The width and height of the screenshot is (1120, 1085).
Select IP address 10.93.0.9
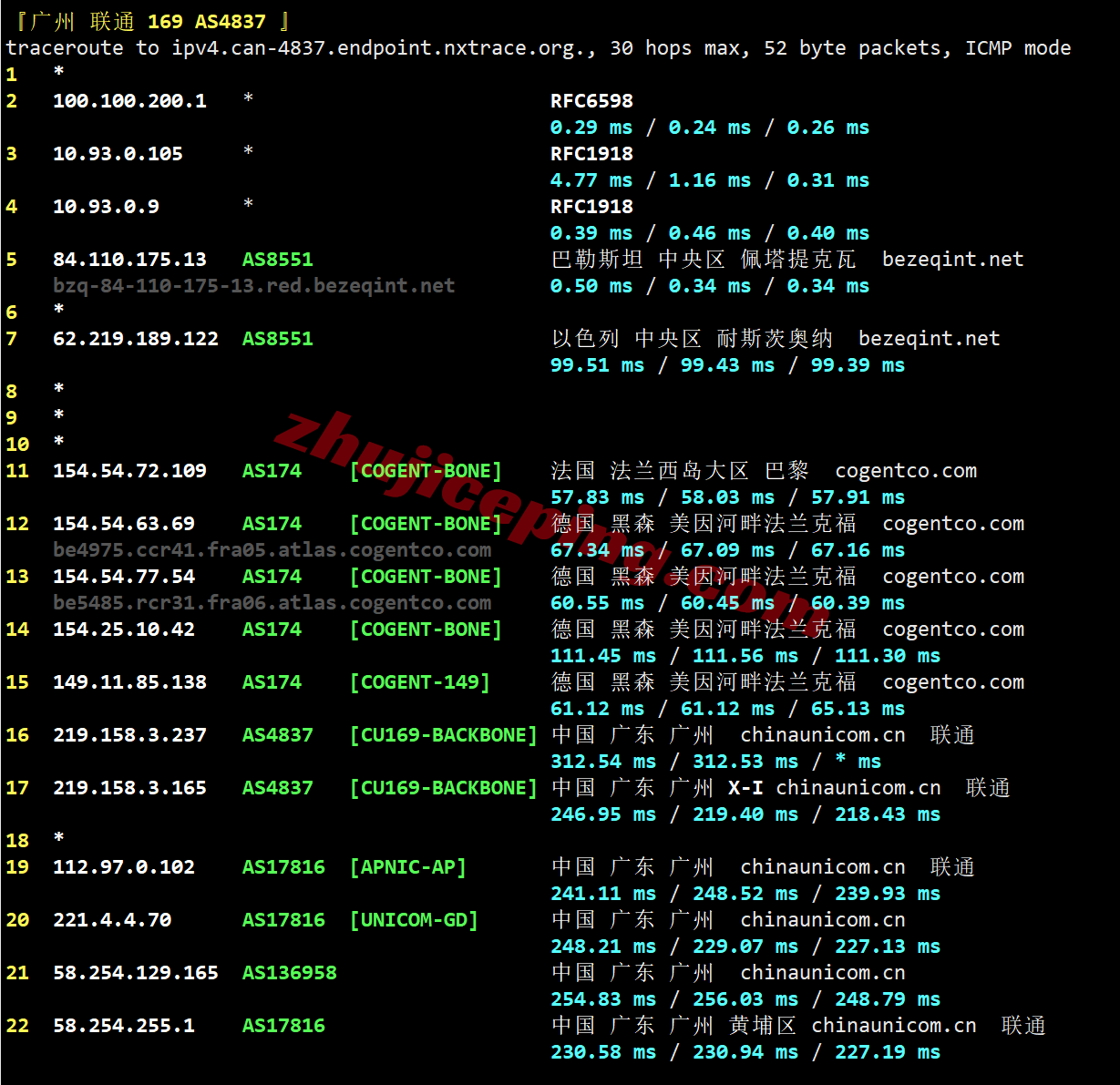click(106, 207)
